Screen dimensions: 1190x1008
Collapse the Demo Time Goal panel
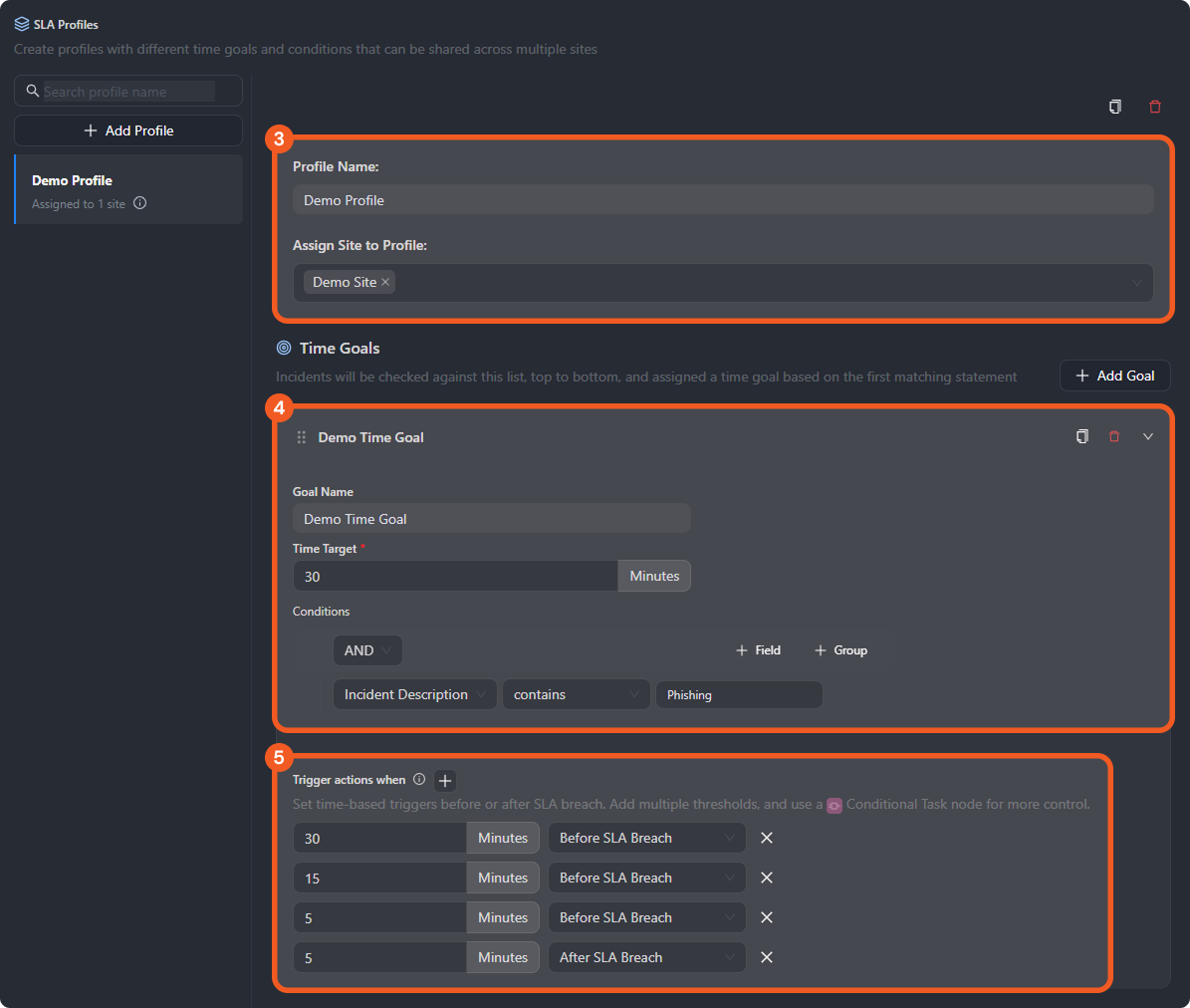(x=1148, y=436)
